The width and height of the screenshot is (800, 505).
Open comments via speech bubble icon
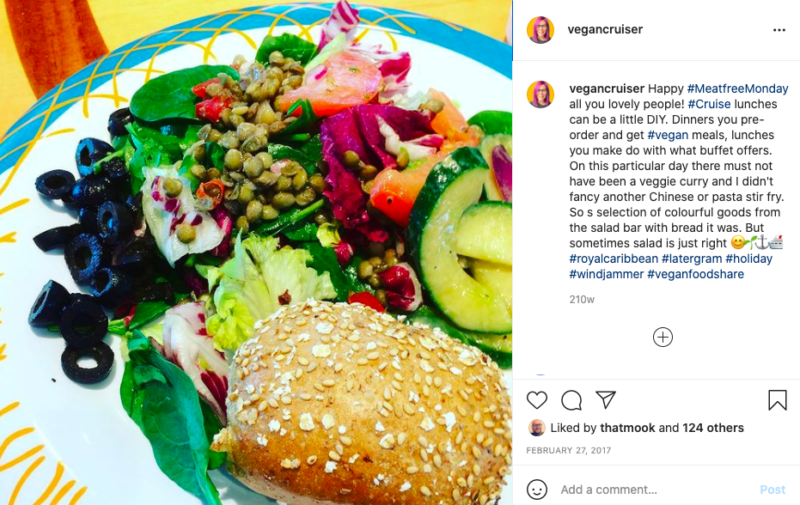571,400
